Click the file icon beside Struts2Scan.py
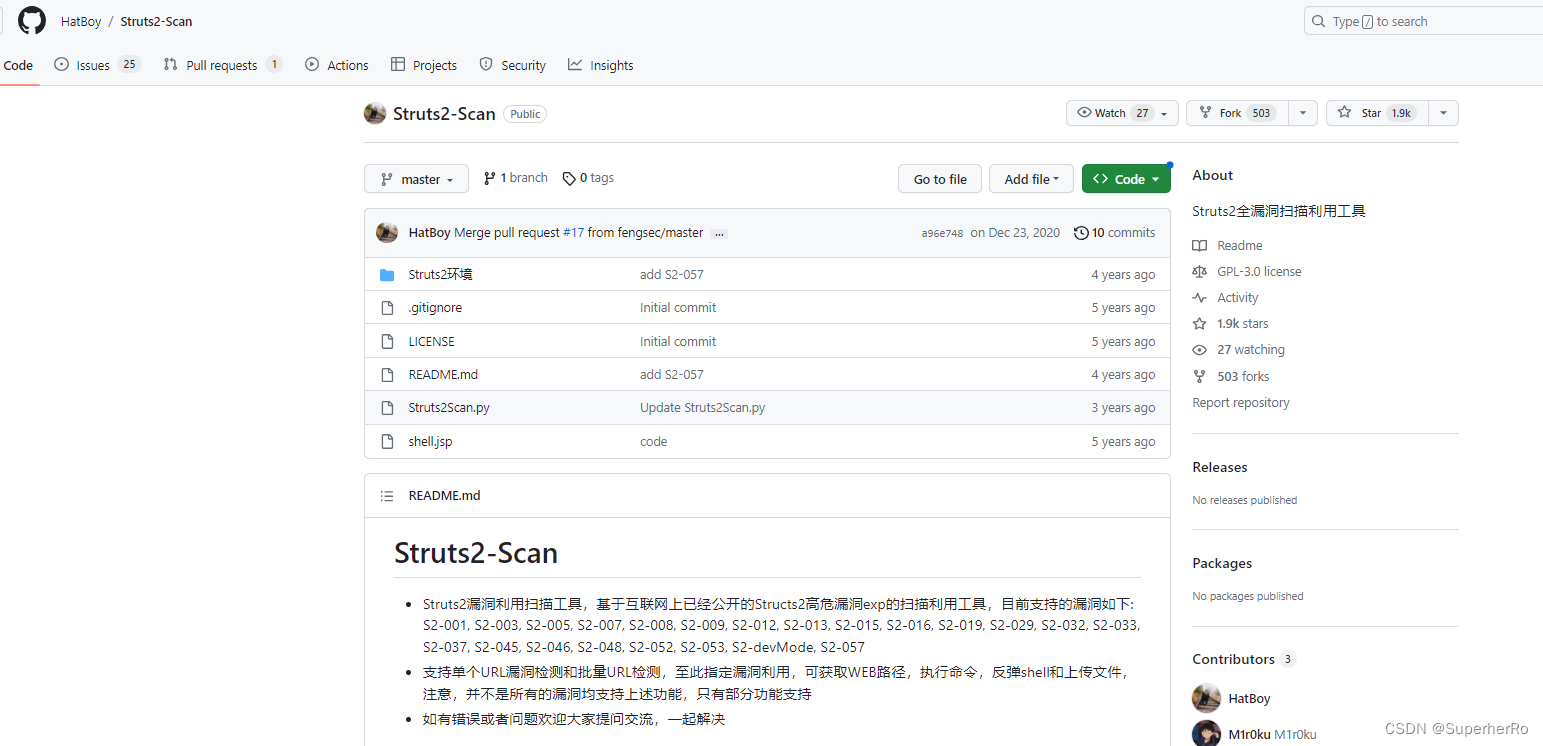 click(387, 408)
